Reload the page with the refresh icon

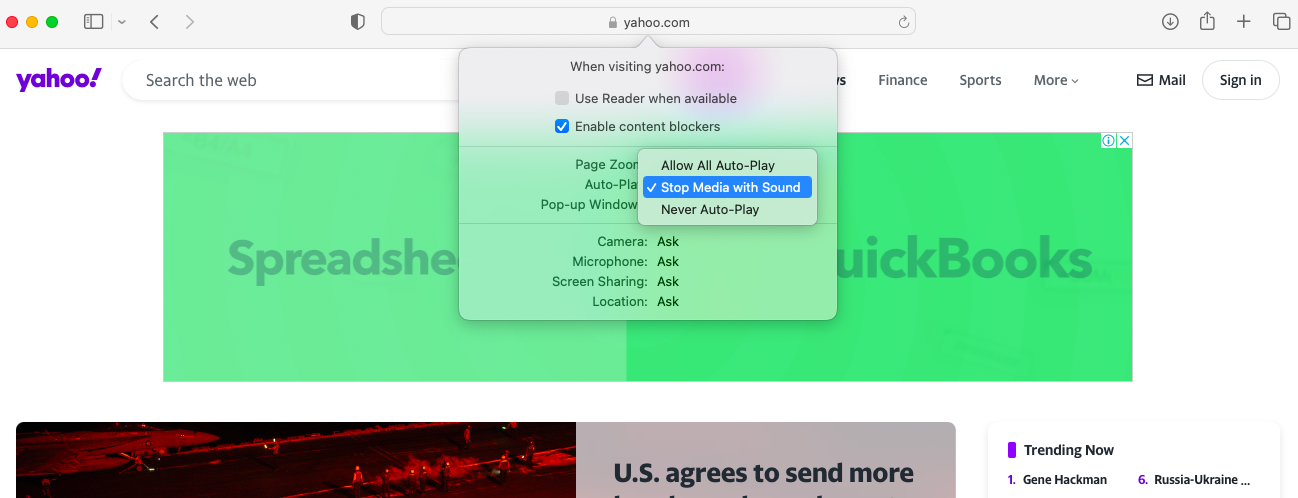point(903,22)
